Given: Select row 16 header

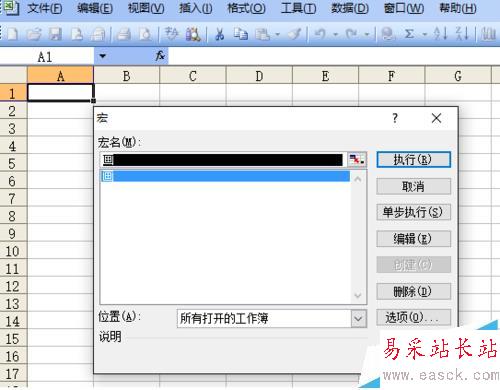Looking at the screenshot, I should pos(13,356).
